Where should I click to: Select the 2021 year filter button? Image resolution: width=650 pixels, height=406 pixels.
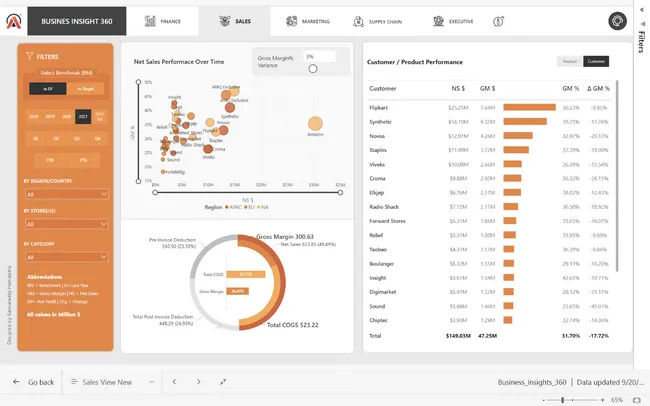pyautogui.click(x=82, y=116)
